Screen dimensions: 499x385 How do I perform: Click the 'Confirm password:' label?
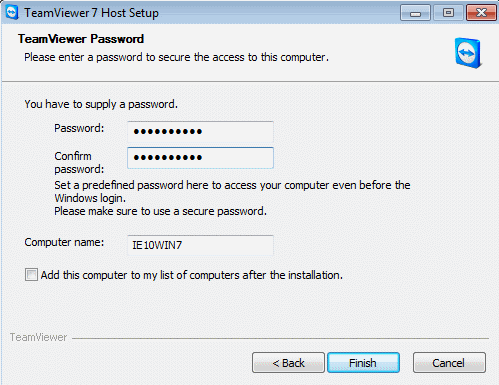pyautogui.click(x=79, y=163)
